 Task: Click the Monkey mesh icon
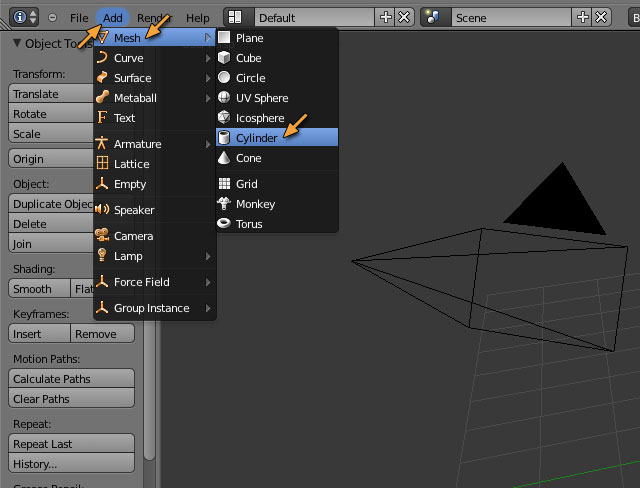(225, 204)
